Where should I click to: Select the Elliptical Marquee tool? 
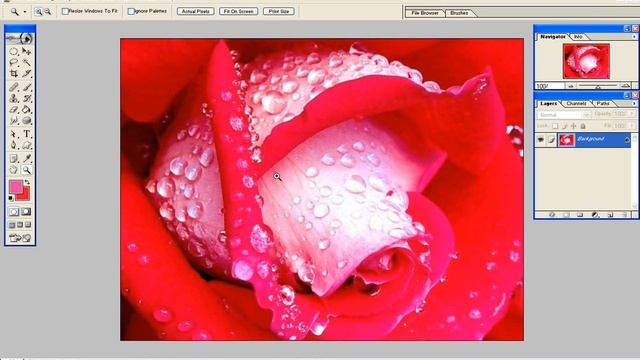coord(14,51)
